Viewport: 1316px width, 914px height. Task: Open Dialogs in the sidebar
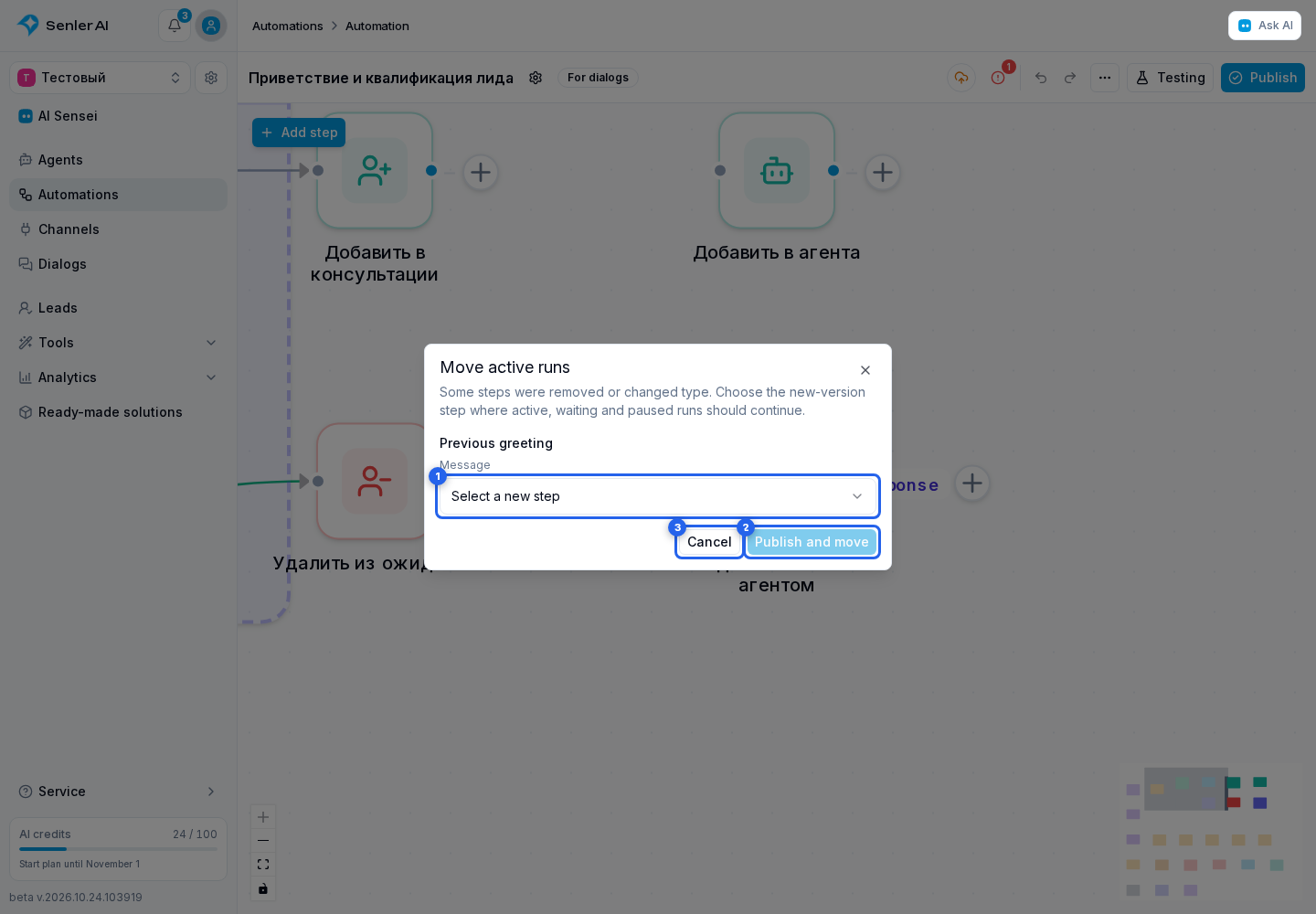pyautogui.click(x=118, y=264)
